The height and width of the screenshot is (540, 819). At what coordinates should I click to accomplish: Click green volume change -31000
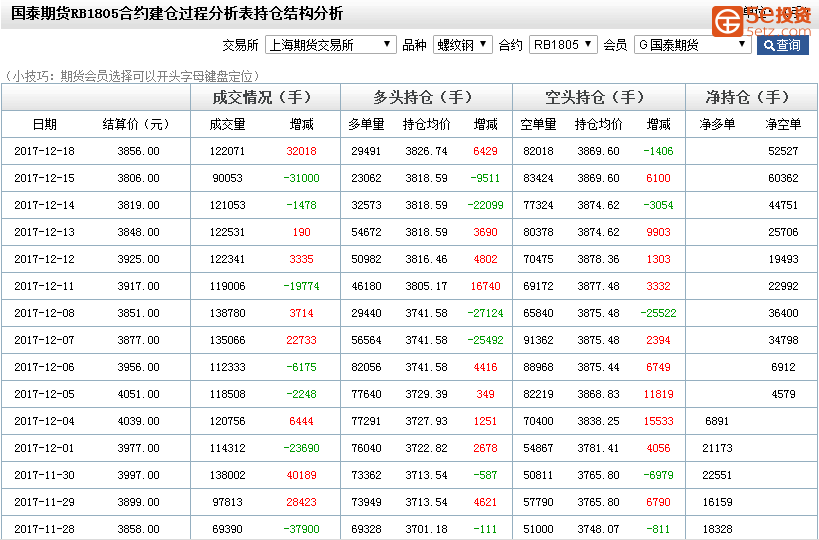[x=301, y=178]
